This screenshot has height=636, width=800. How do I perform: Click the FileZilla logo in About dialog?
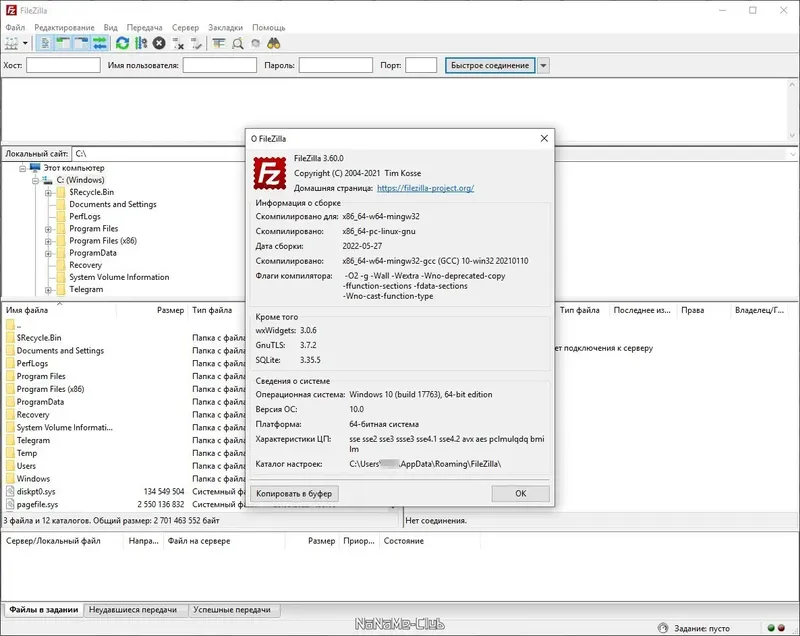[x=270, y=173]
